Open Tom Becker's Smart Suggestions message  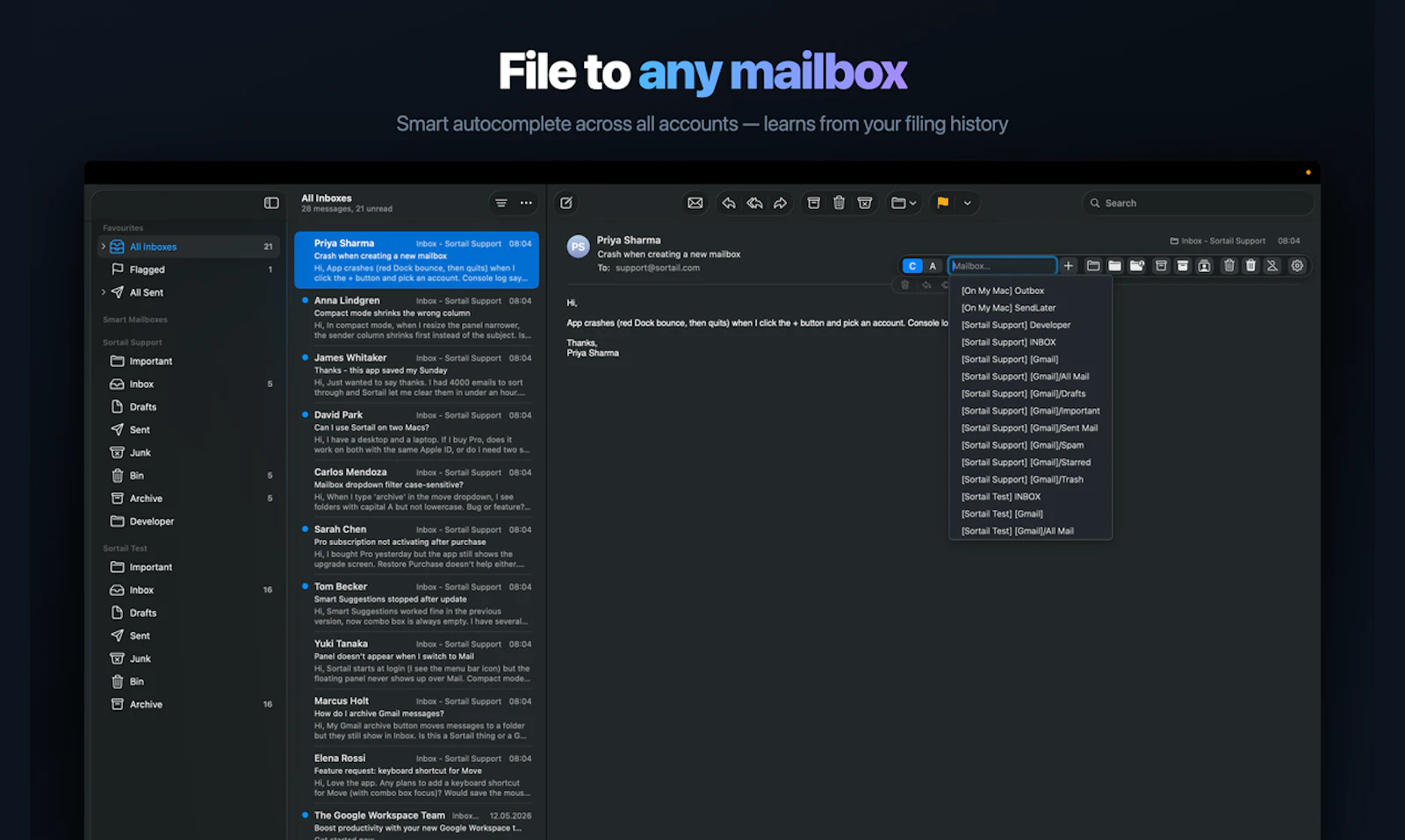tap(416, 604)
